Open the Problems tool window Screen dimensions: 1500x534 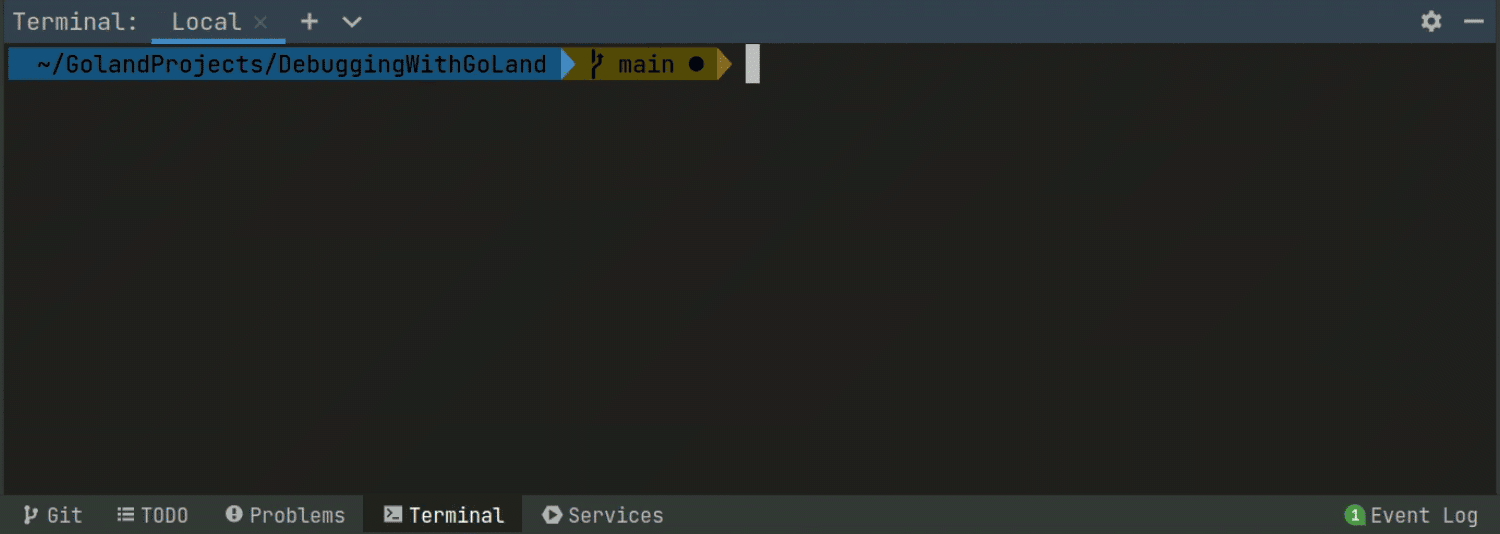tap(285, 515)
